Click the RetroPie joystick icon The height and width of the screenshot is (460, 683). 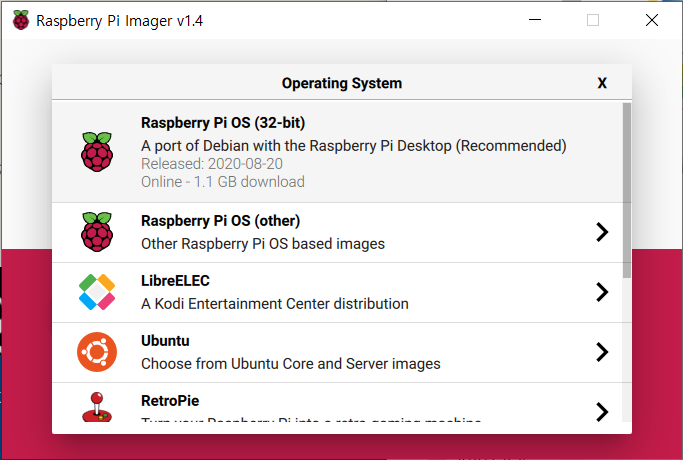coord(97,407)
